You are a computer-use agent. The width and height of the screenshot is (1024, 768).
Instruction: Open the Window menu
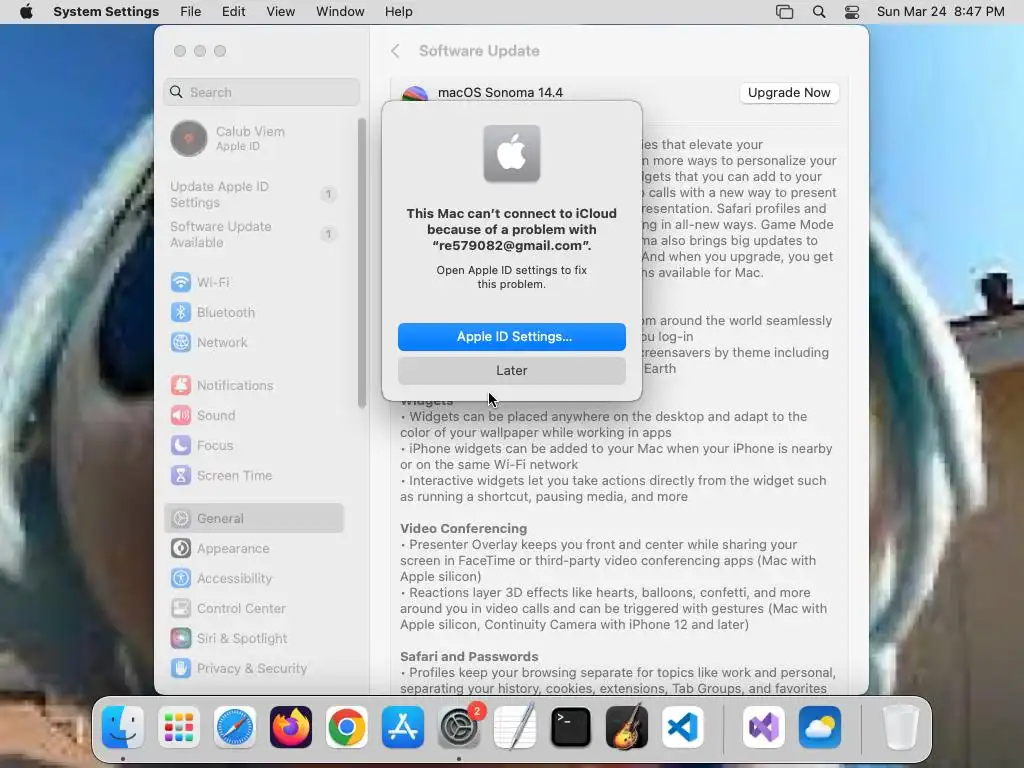[x=340, y=12]
